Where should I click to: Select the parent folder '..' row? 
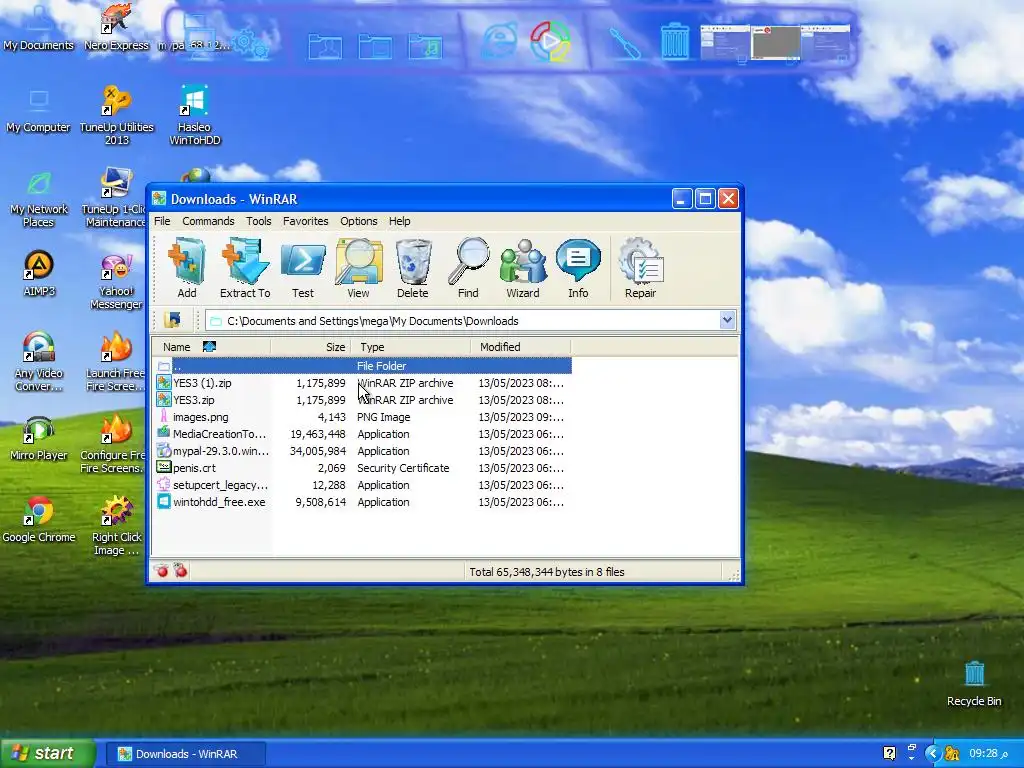pyautogui.click(x=363, y=366)
